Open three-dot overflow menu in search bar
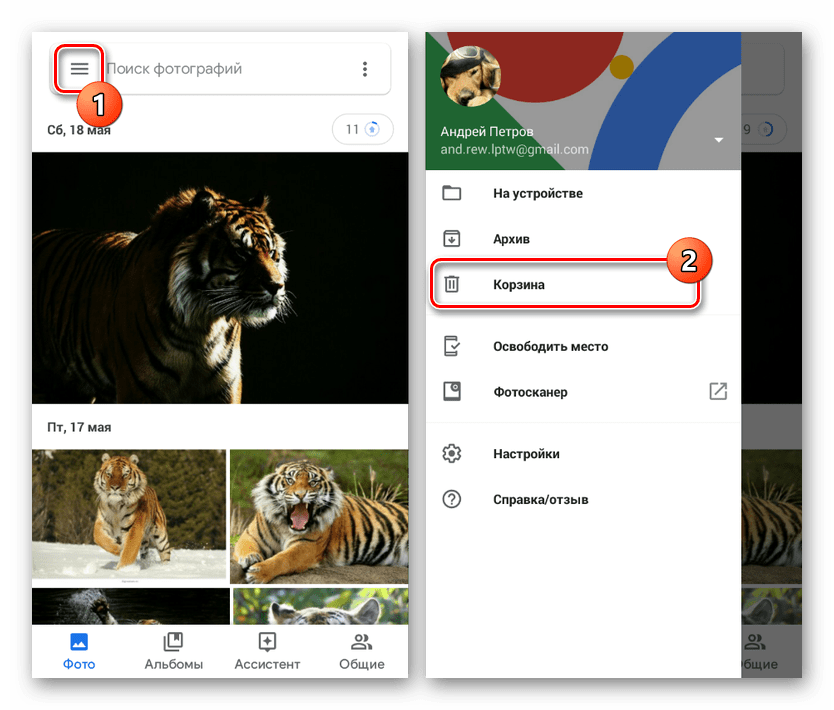 click(x=365, y=69)
